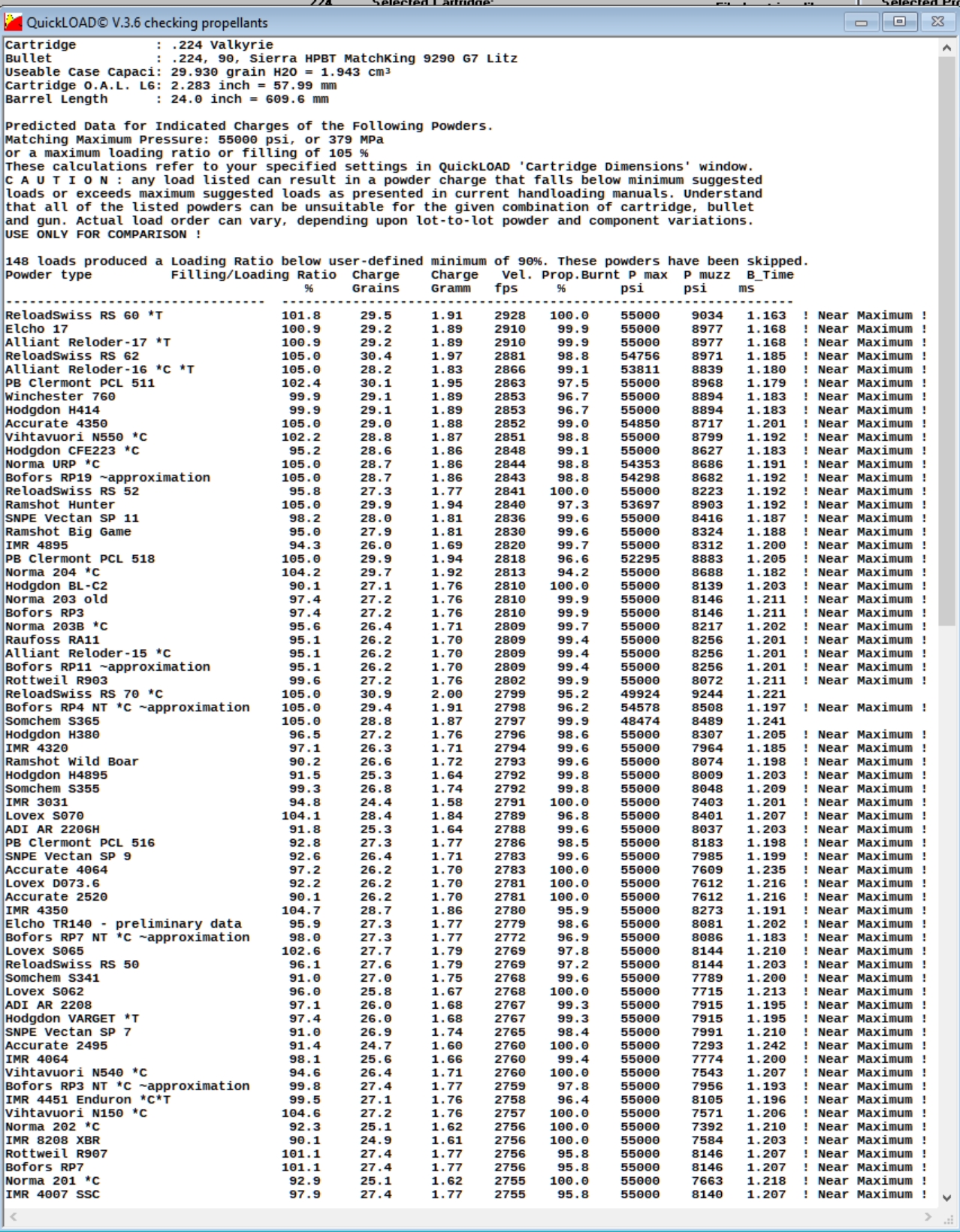The image size is (960, 1232).
Task: Select the IMR 4007 SSC line
Action: pyautogui.click(x=466, y=1194)
